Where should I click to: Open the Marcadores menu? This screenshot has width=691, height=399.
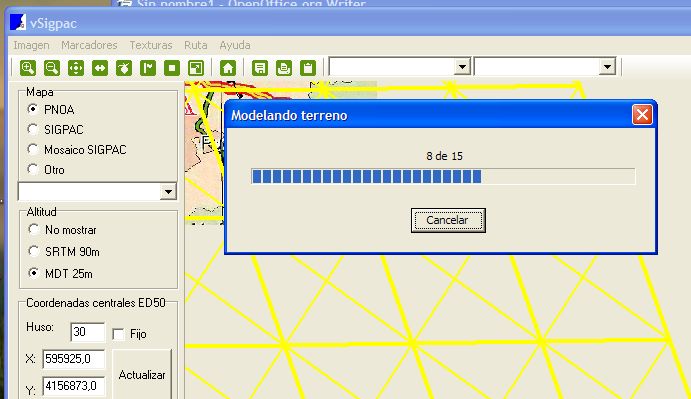click(89, 45)
